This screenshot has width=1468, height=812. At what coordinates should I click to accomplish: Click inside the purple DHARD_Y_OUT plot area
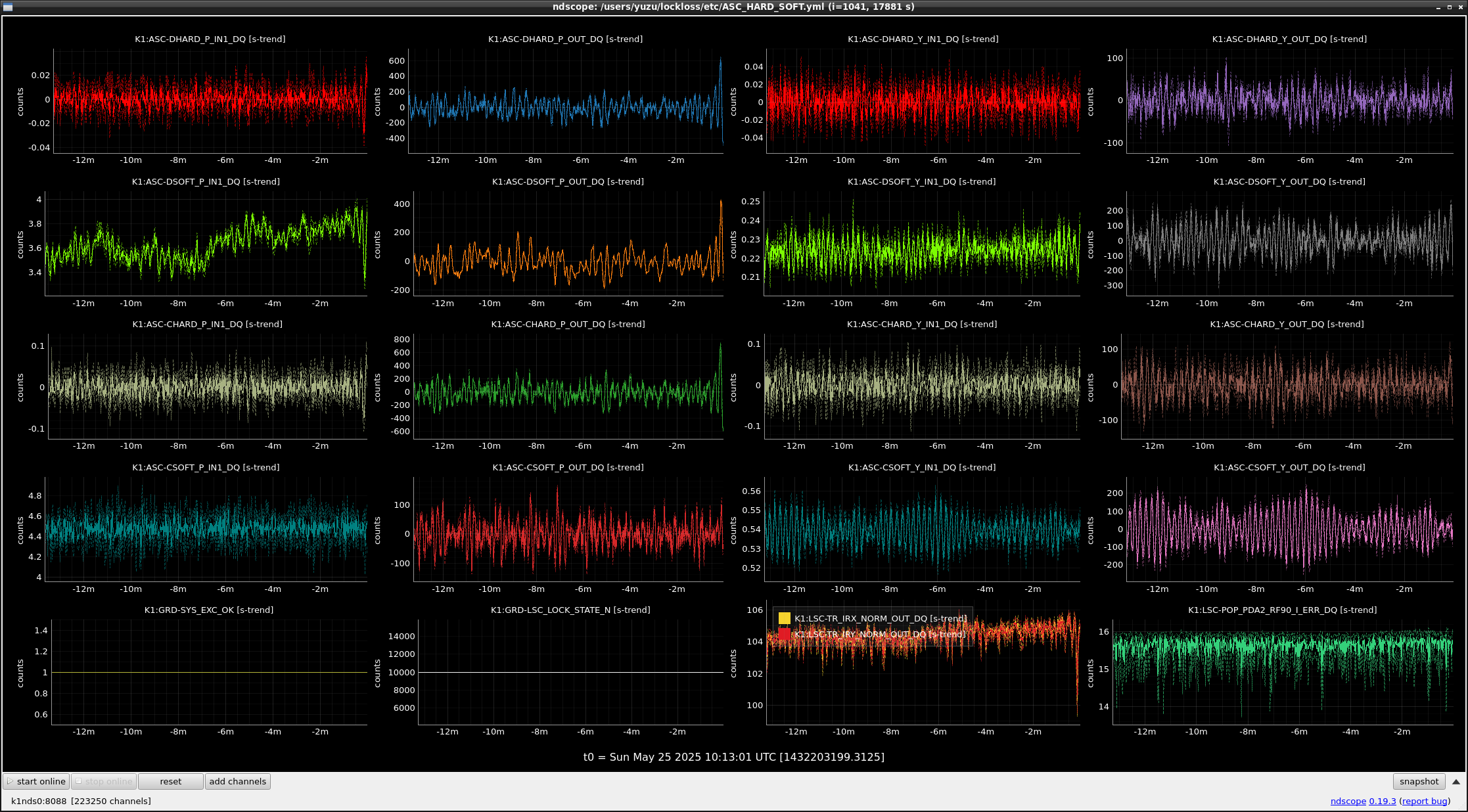click(1289, 100)
